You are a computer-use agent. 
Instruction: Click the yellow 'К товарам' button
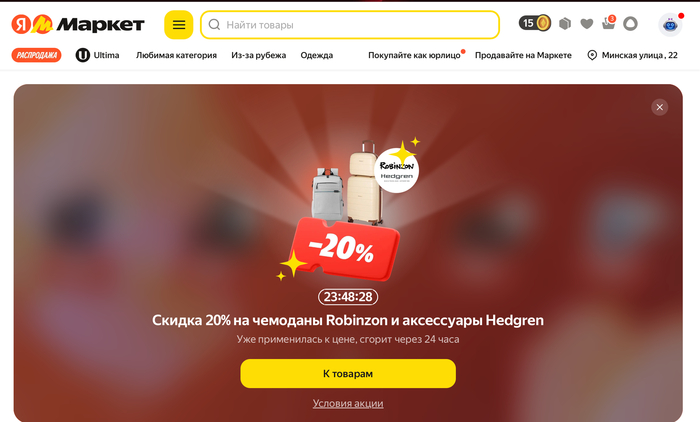coord(348,374)
